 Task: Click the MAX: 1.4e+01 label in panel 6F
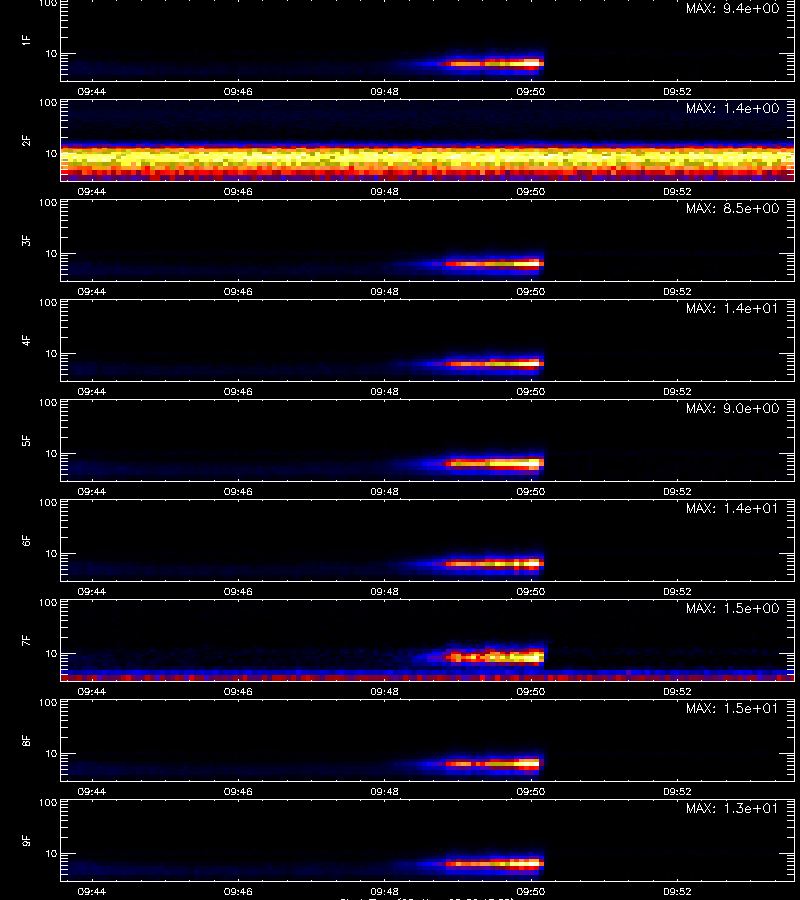(732, 508)
